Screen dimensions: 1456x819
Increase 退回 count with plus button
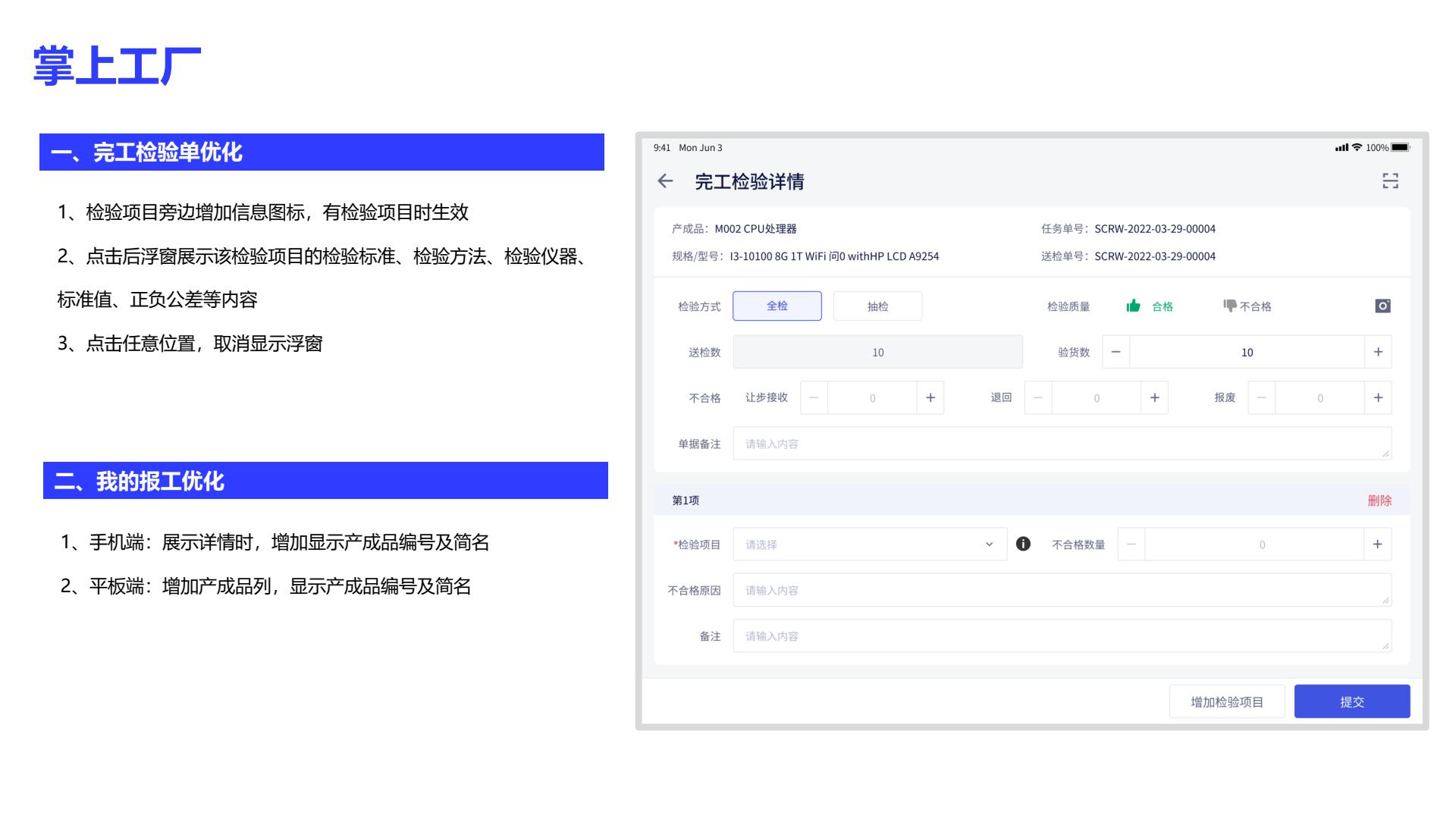coord(1154,397)
